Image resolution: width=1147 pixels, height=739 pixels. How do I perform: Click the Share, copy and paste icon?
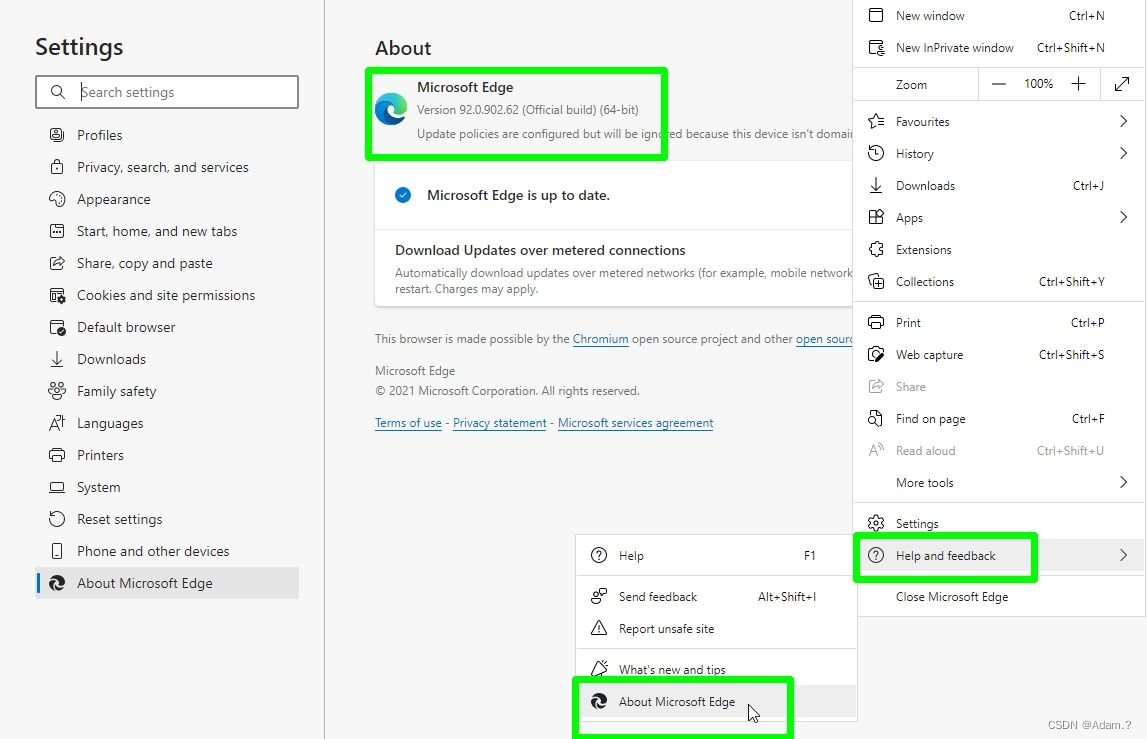pyautogui.click(x=57, y=263)
